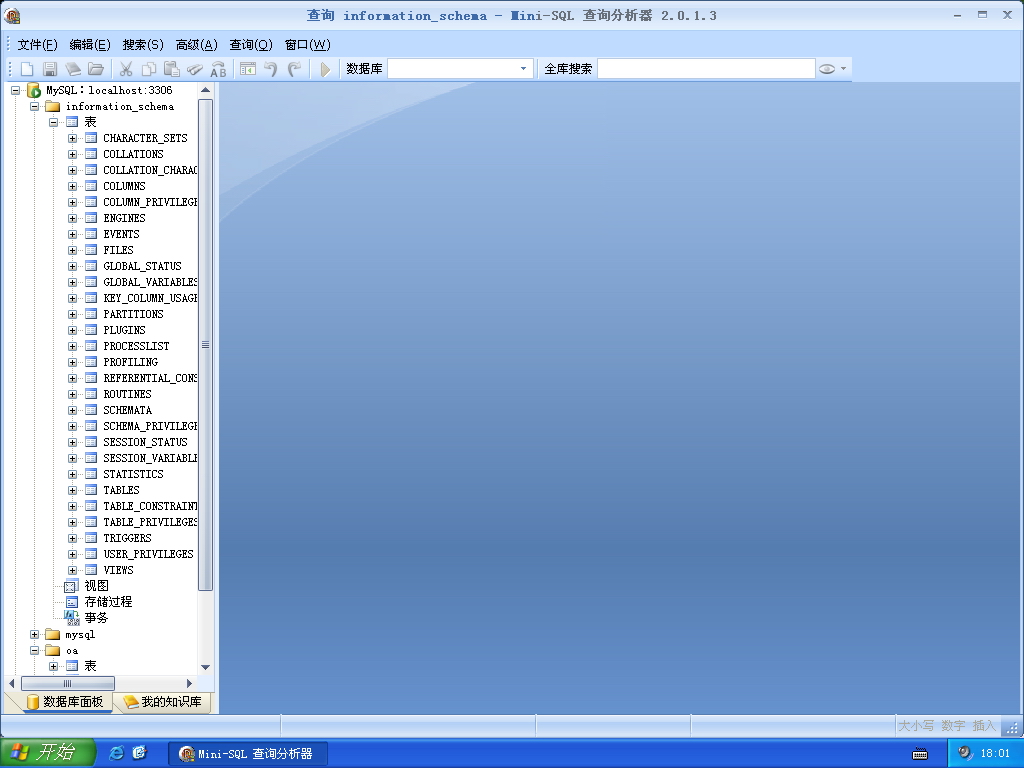Collapse the MySQL localhost:3306 node
1024x768 pixels.
(16, 90)
